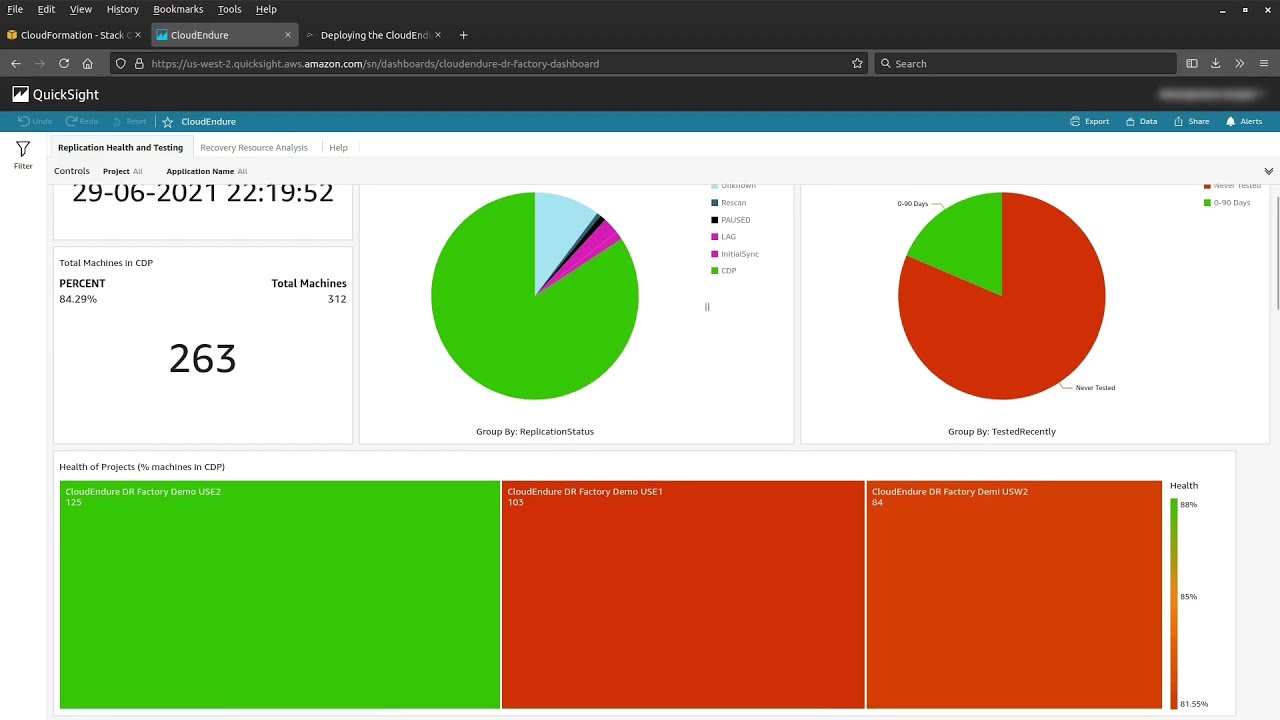
Task: Click site lock icon in address bar
Action: click(138, 63)
